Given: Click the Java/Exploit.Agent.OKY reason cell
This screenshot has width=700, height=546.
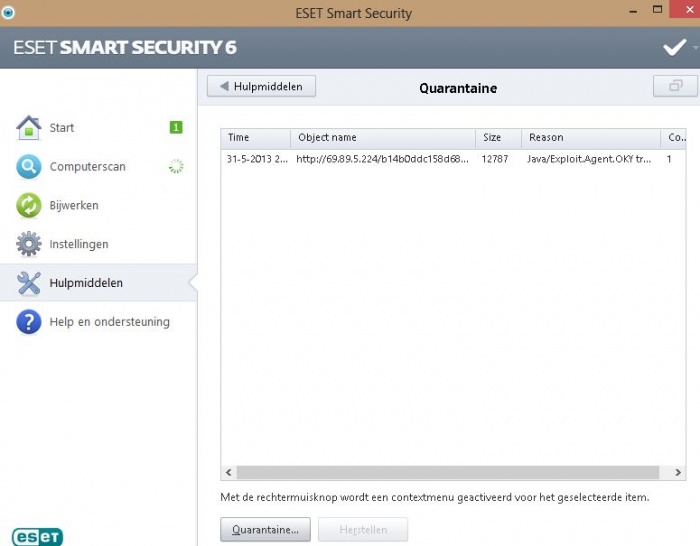Looking at the screenshot, I should tap(589, 159).
